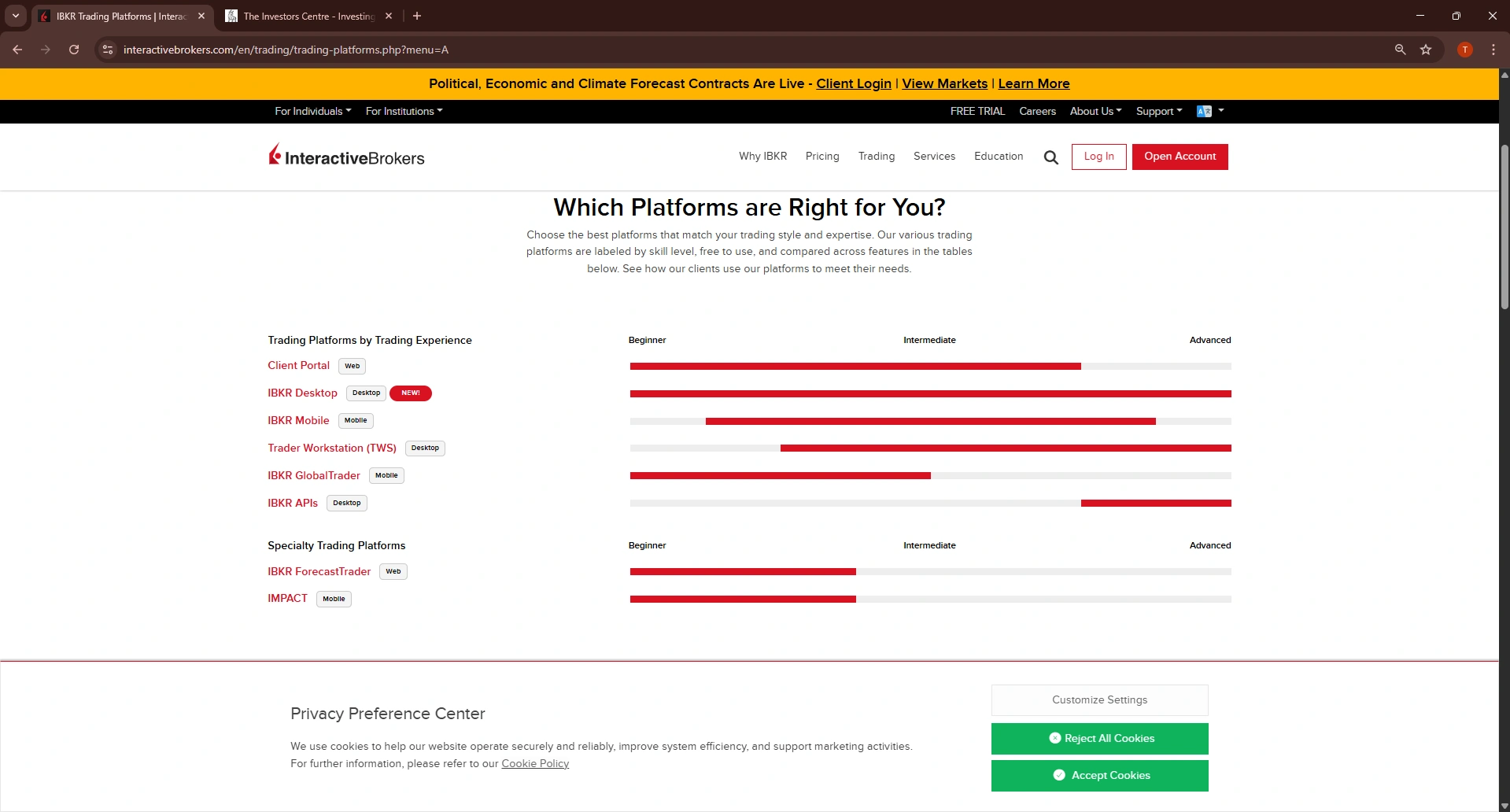The height and width of the screenshot is (812, 1510).
Task: Open the Education menu
Action: pyautogui.click(x=999, y=157)
